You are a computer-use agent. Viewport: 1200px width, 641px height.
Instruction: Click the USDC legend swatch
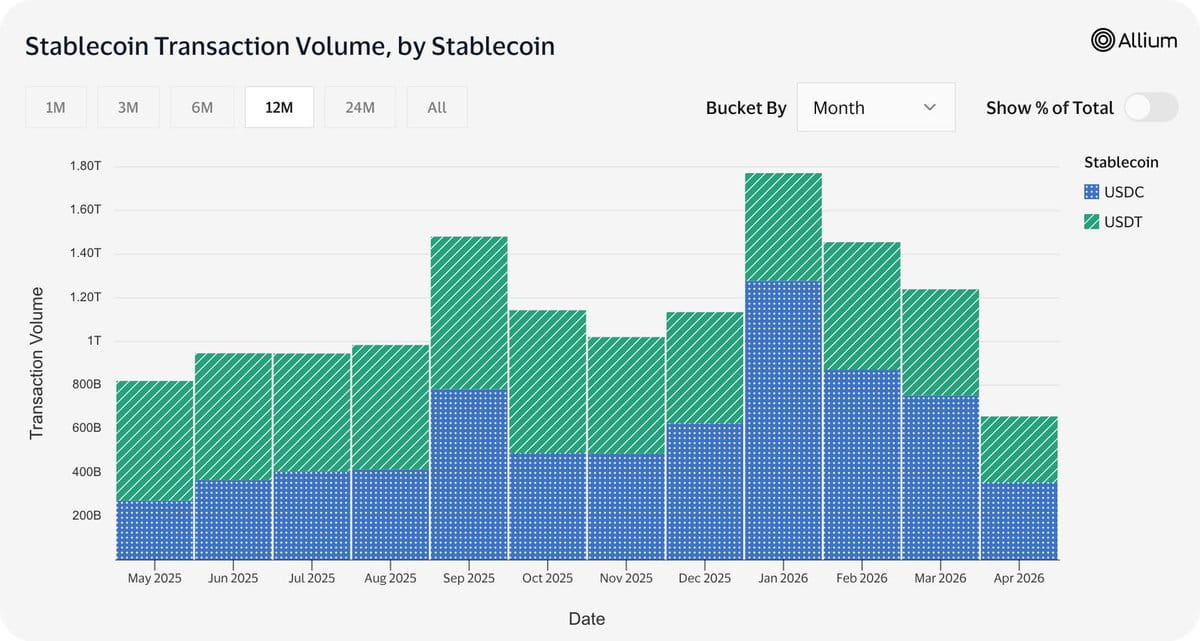[x=1091, y=191]
